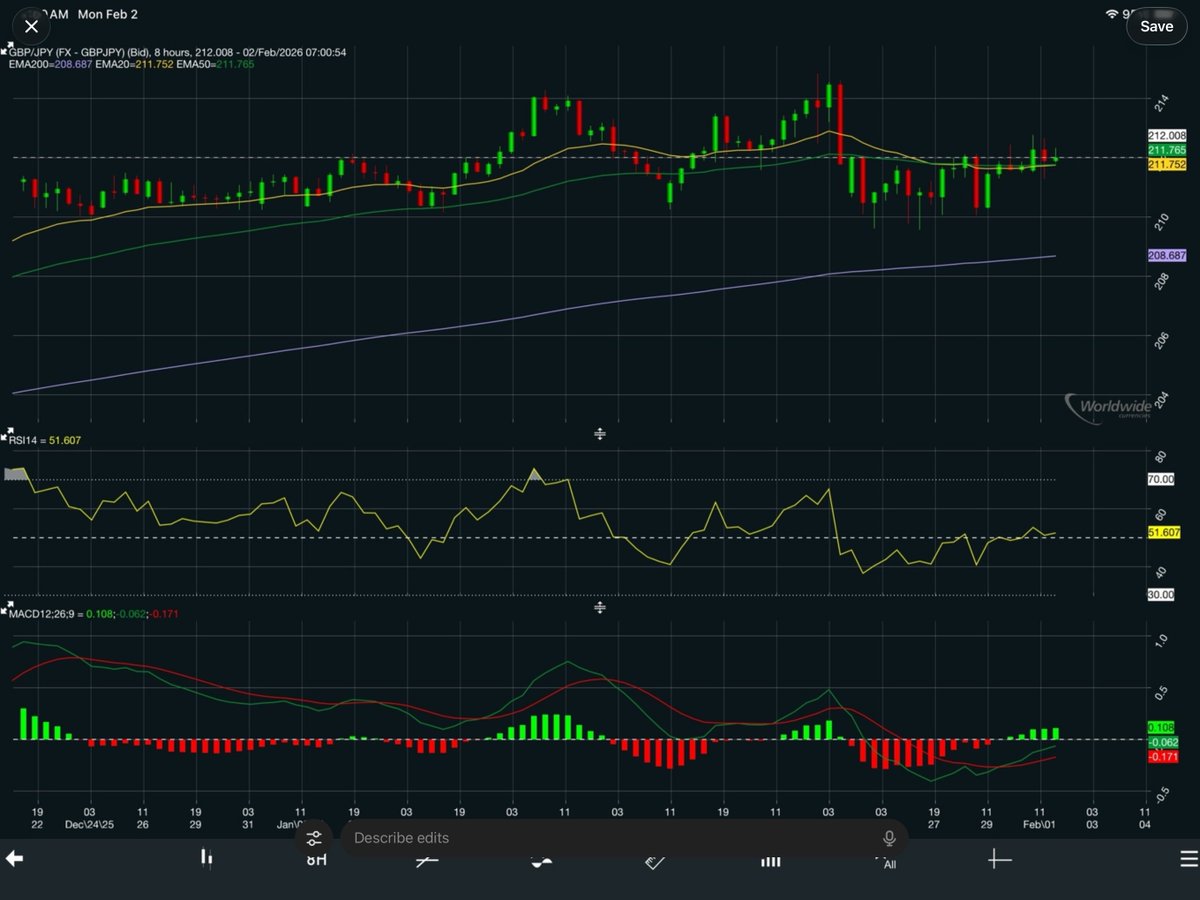Adjust divider handle between RSI and MACD panels
1200x900 pixels.
600,607
